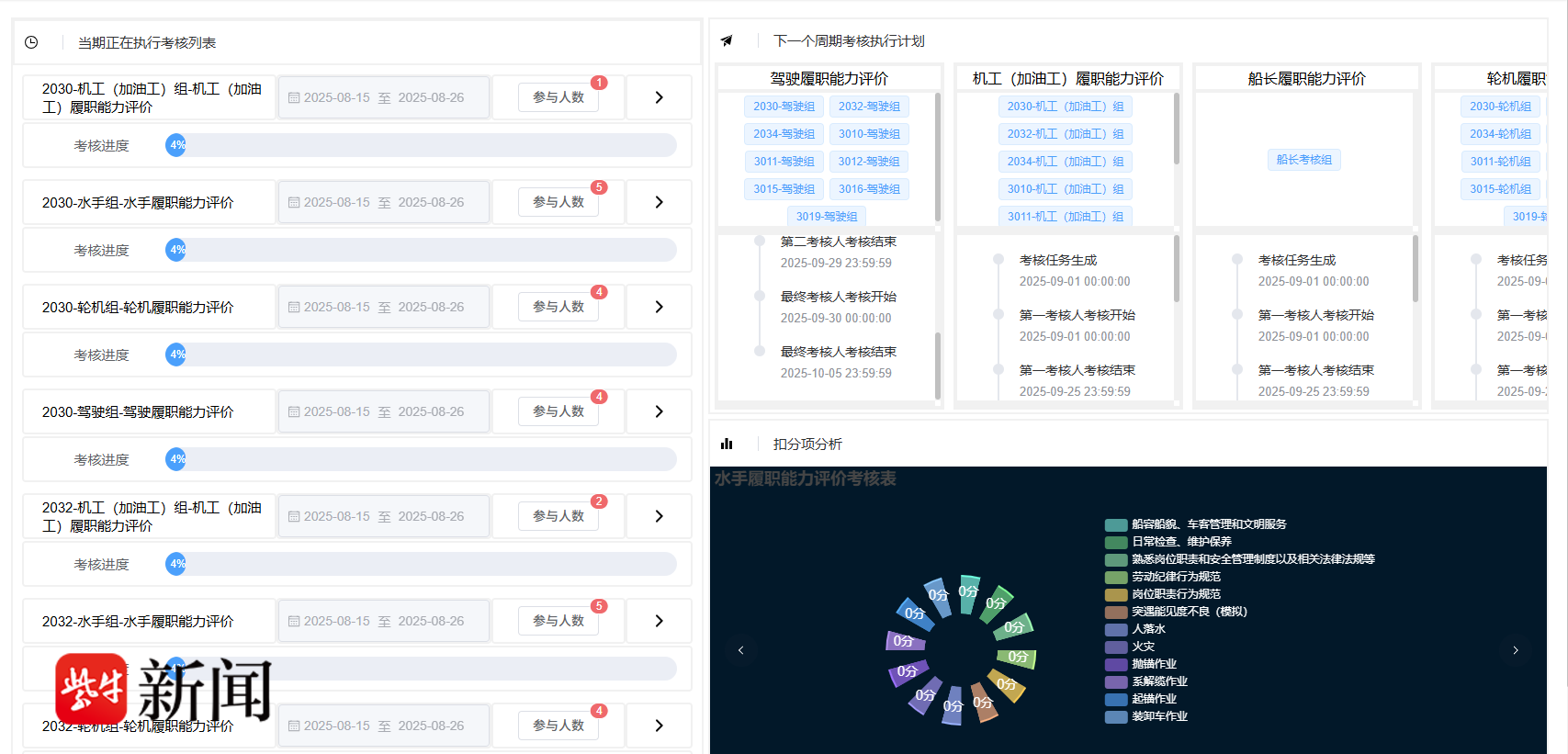Image resolution: width=1568 pixels, height=754 pixels.
Task: Click the paper plane icon beside 下一个周期考核执行计划
Action: (x=727, y=40)
